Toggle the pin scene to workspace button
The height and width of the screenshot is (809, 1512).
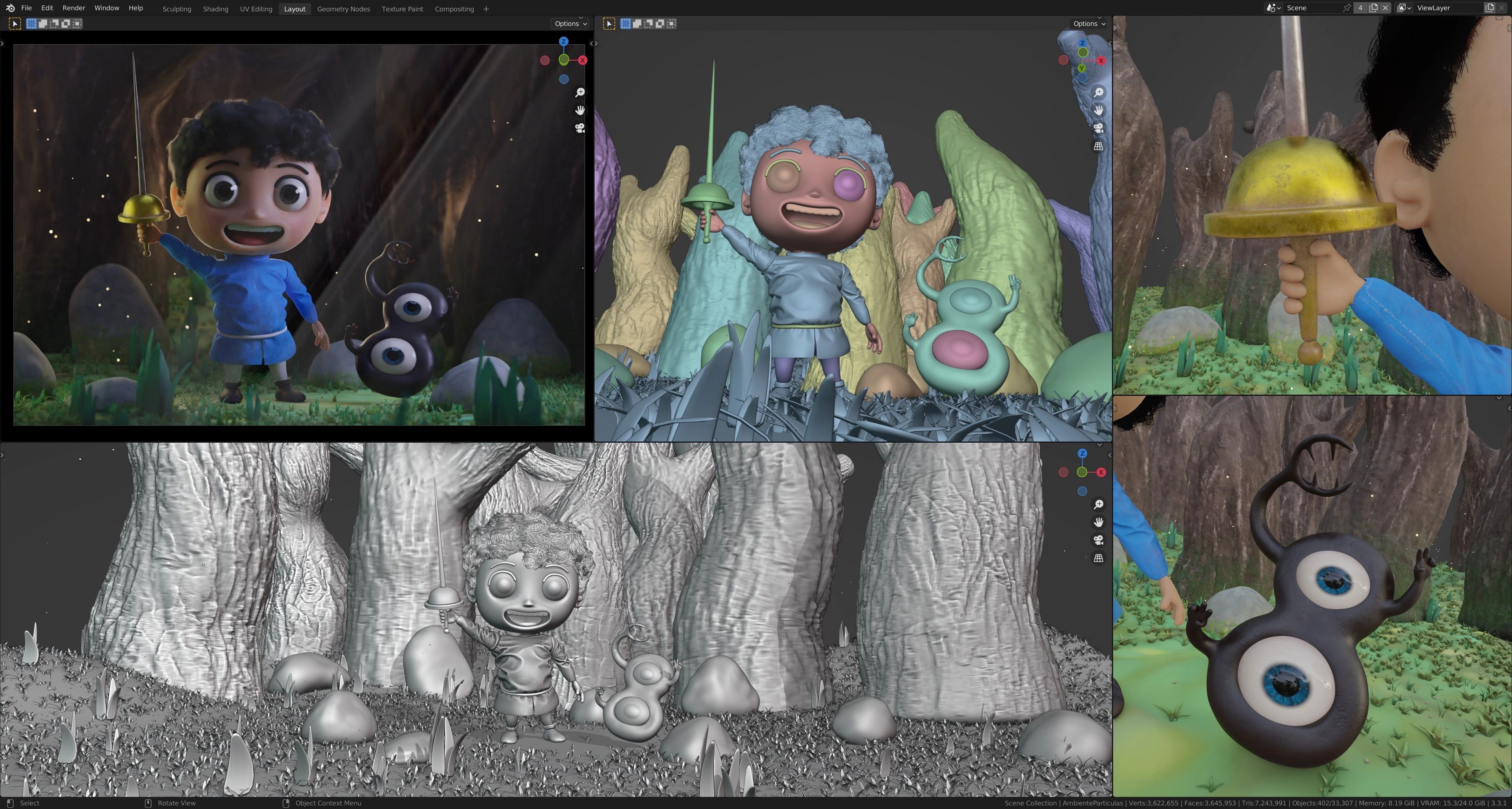1347,8
